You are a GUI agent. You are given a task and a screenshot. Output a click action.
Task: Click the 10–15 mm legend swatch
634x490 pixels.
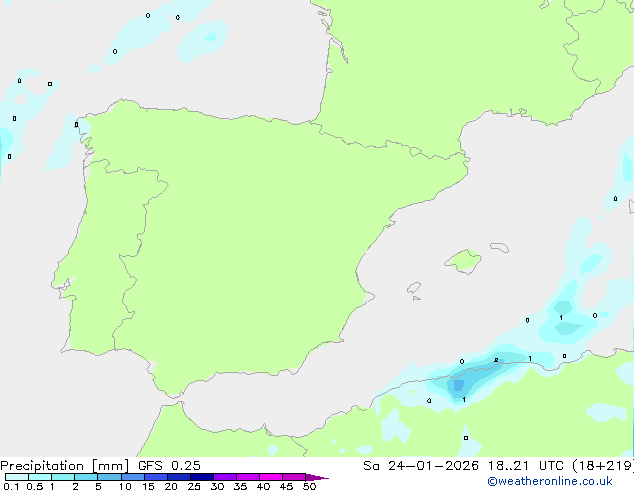[x=133, y=477]
